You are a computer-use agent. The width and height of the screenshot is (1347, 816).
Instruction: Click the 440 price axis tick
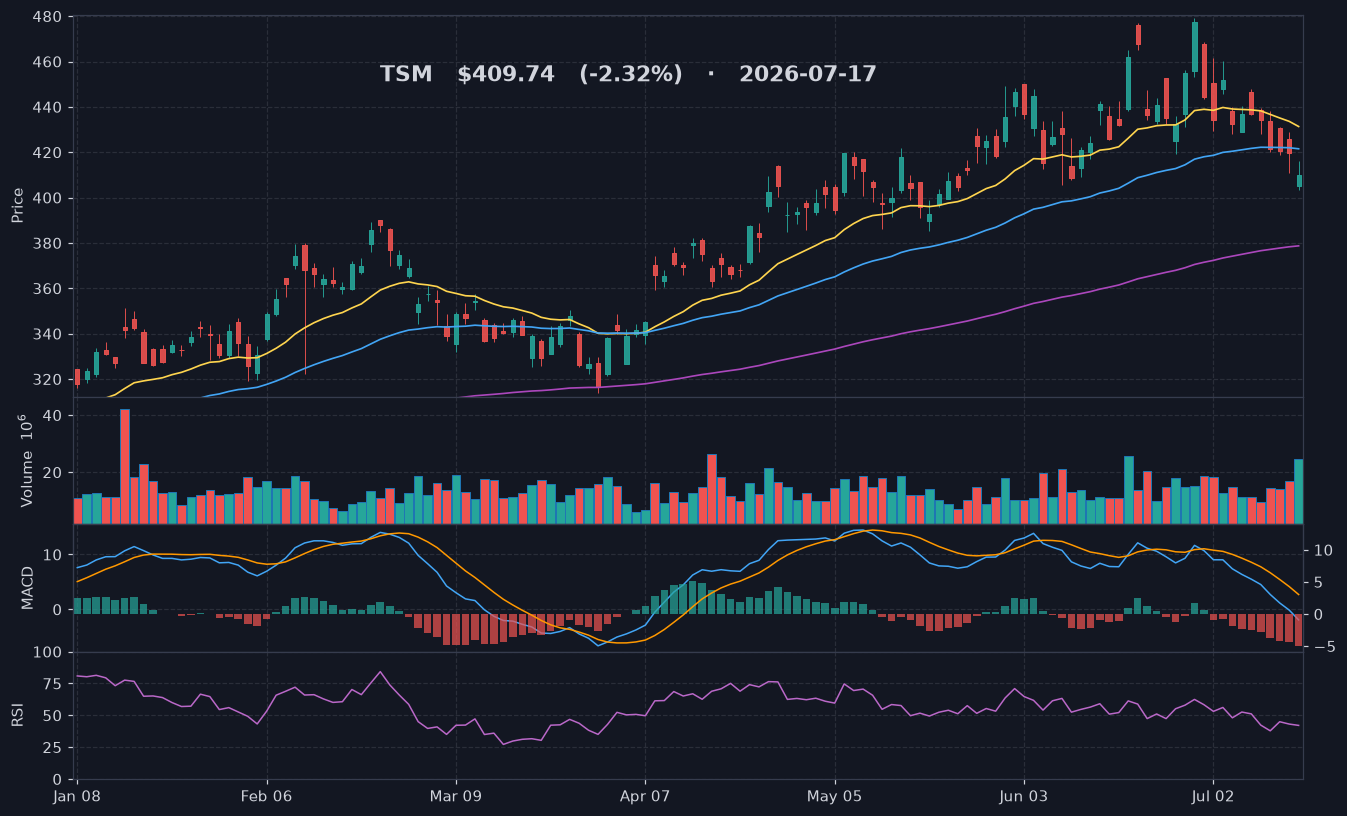click(x=47, y=108)
